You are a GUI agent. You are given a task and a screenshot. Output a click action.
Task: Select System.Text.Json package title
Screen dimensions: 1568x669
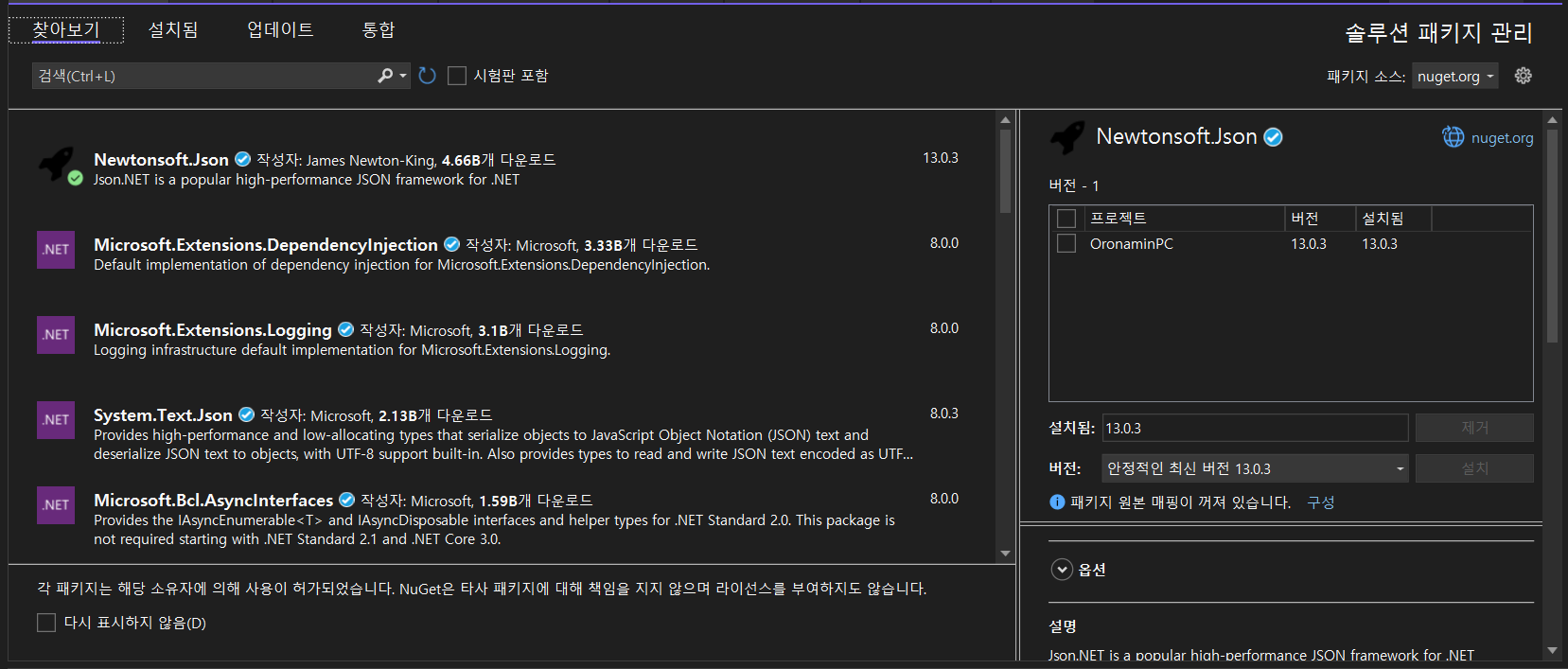point(163,414)
